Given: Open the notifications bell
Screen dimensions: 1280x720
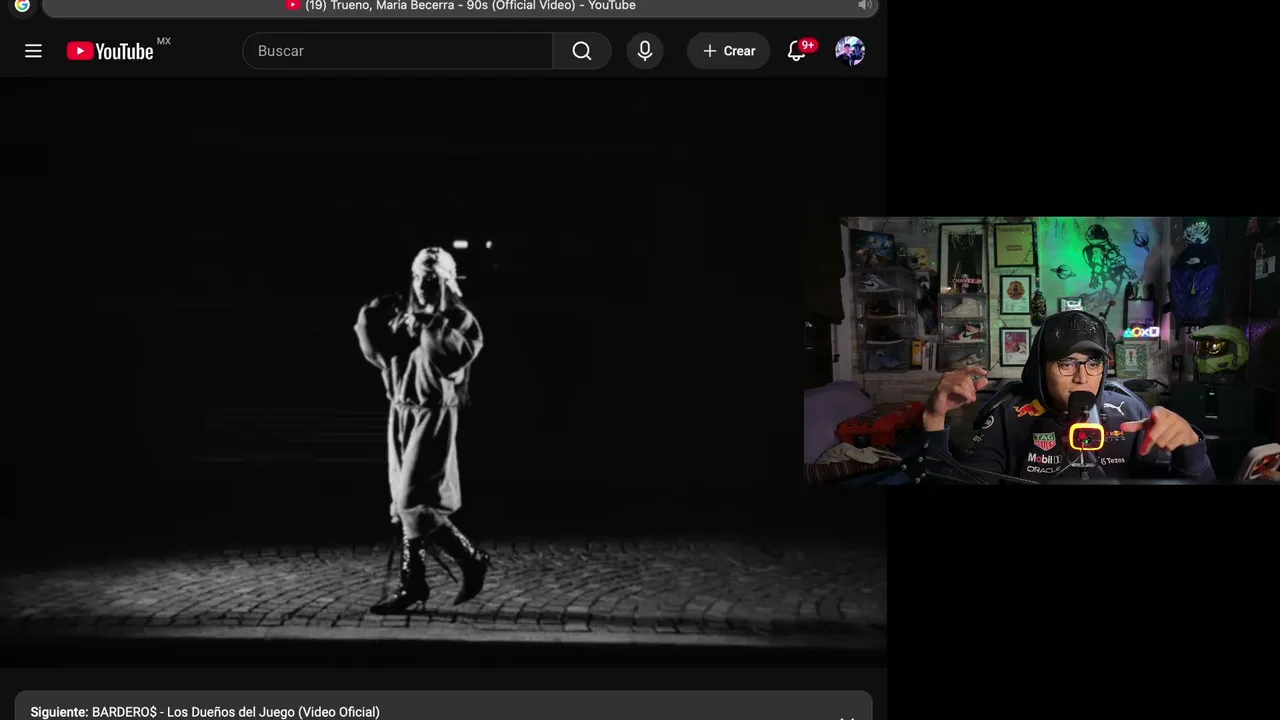Looking at the screenshot, I should 797,51.
